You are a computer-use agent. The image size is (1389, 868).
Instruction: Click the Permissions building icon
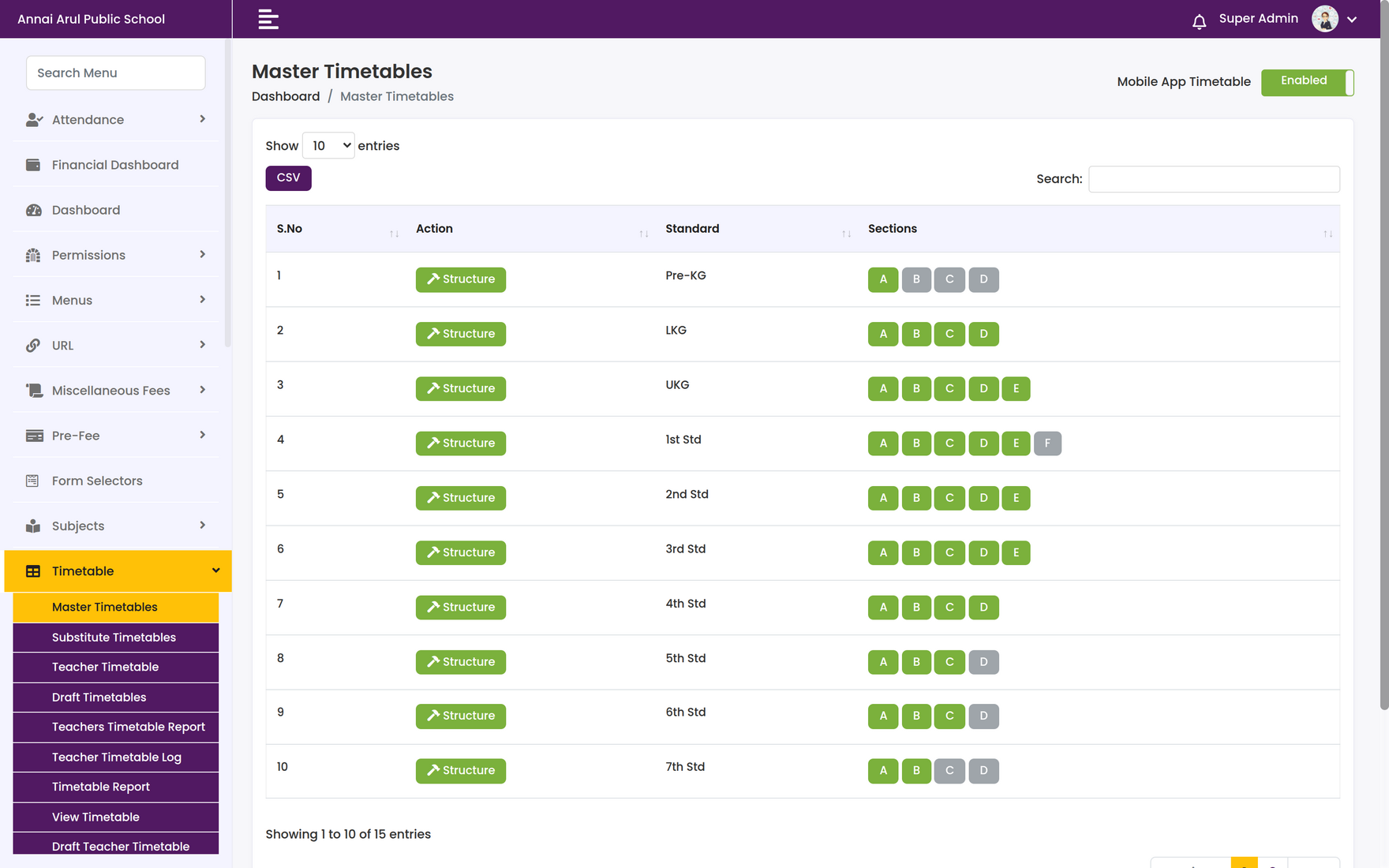tap(33, 255)
